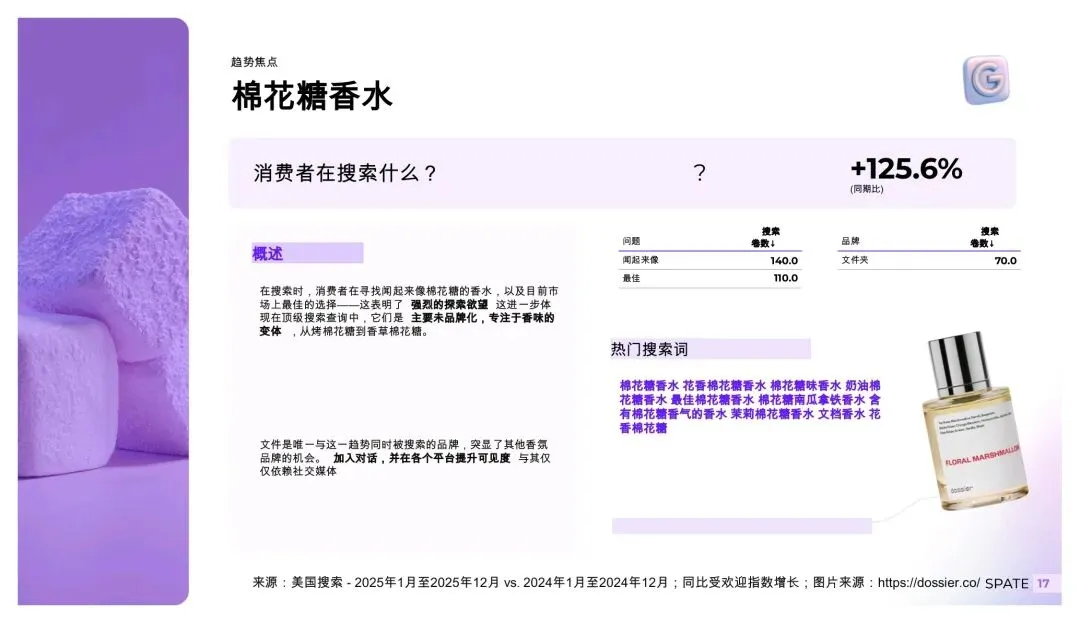Screen dimensions: 1080x623
Task: Click the 趋势焦点 label above the title
Action: coord(254,62)
